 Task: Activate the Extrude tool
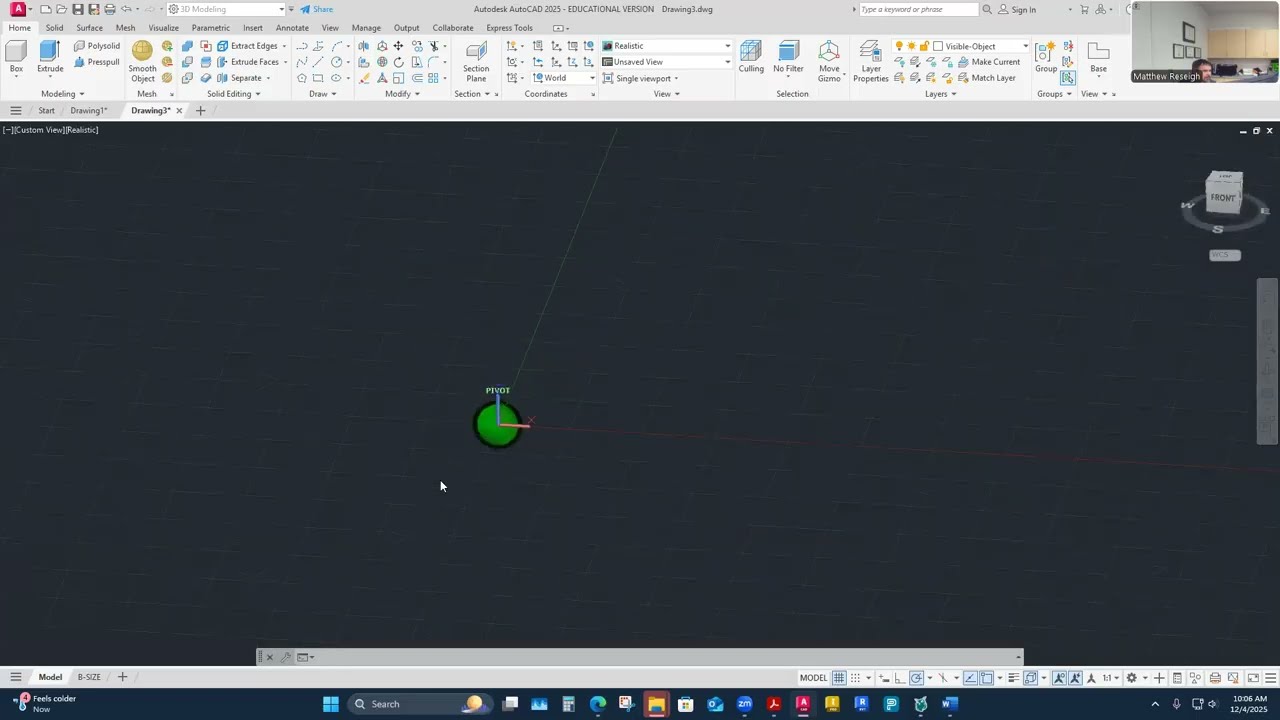[x=50, y=57]
